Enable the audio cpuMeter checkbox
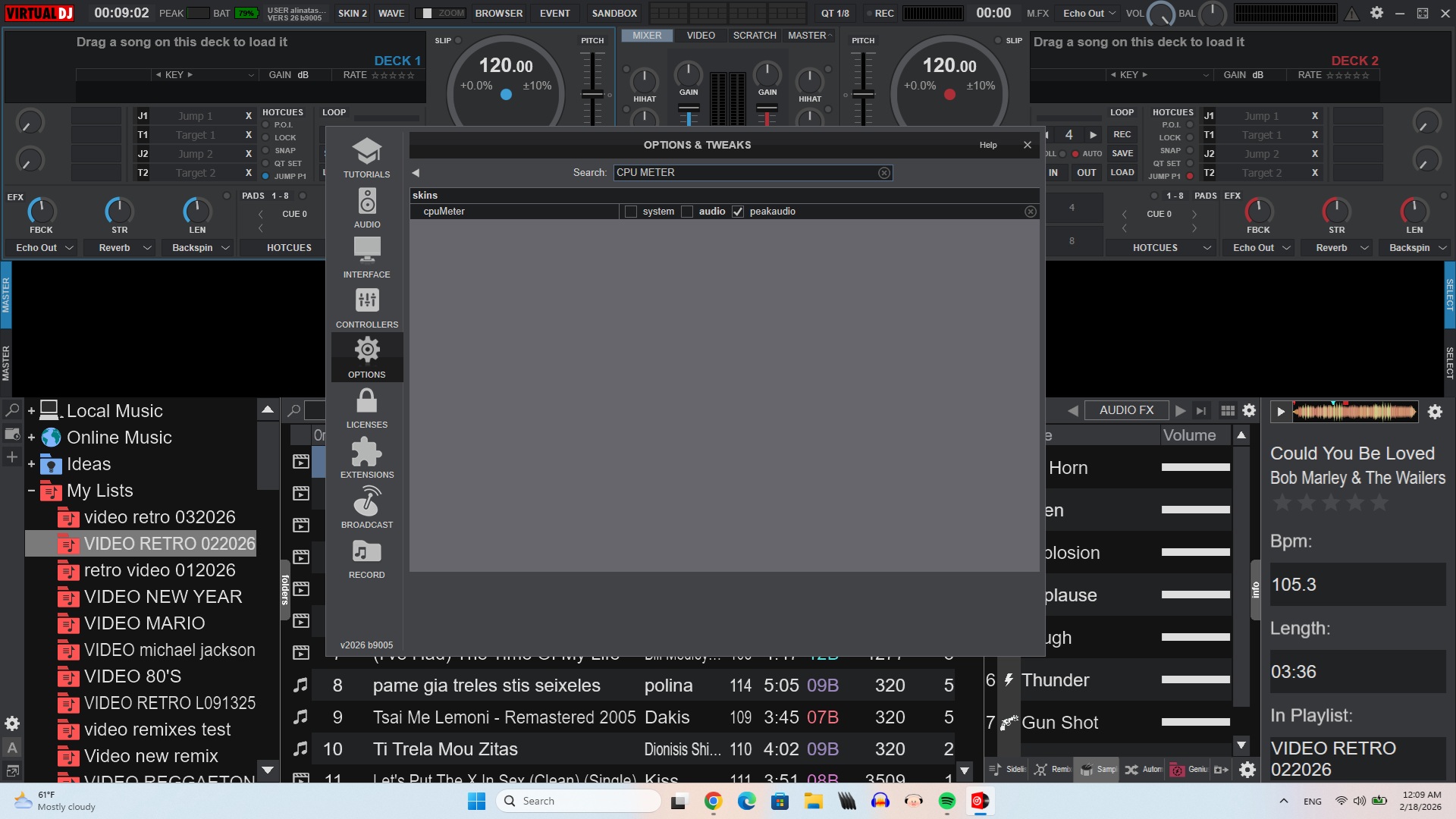The width and height of the screenshot is (1456, 819). (x=687, y=212)
